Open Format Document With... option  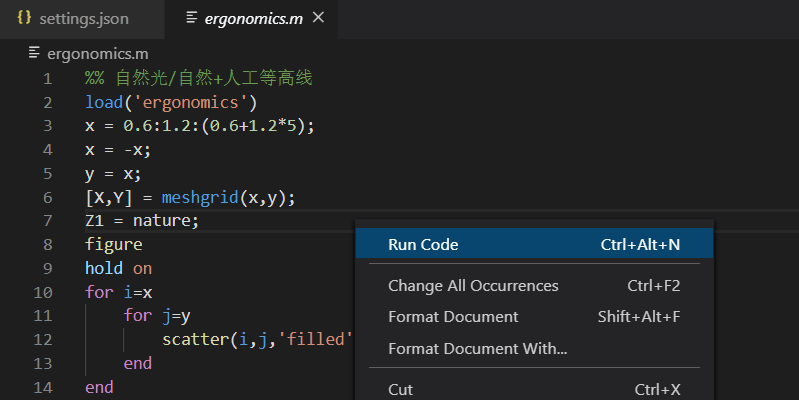pyautogui.click(x=534, y=349)
